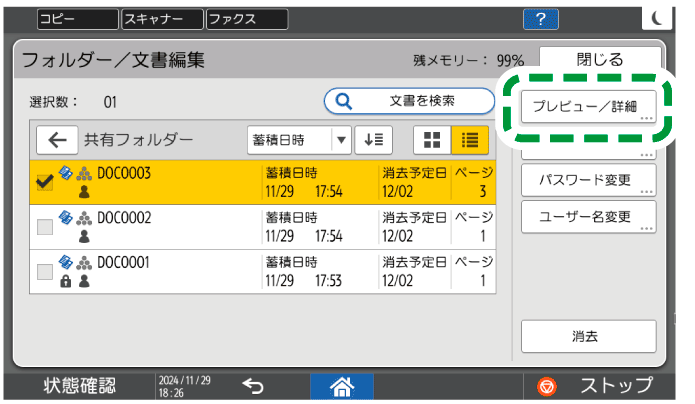695x404 pixels.
Task: Check the DOC0001 checkbox
Action: (45, 271)
